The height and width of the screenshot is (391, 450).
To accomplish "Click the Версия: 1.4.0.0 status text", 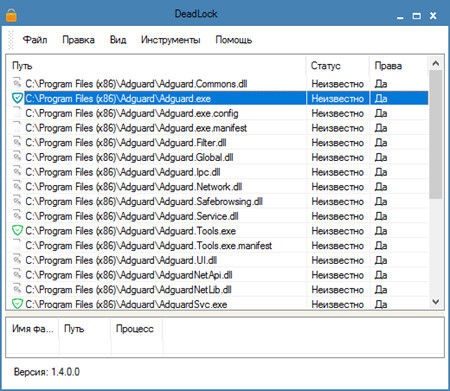I will 47,372.
